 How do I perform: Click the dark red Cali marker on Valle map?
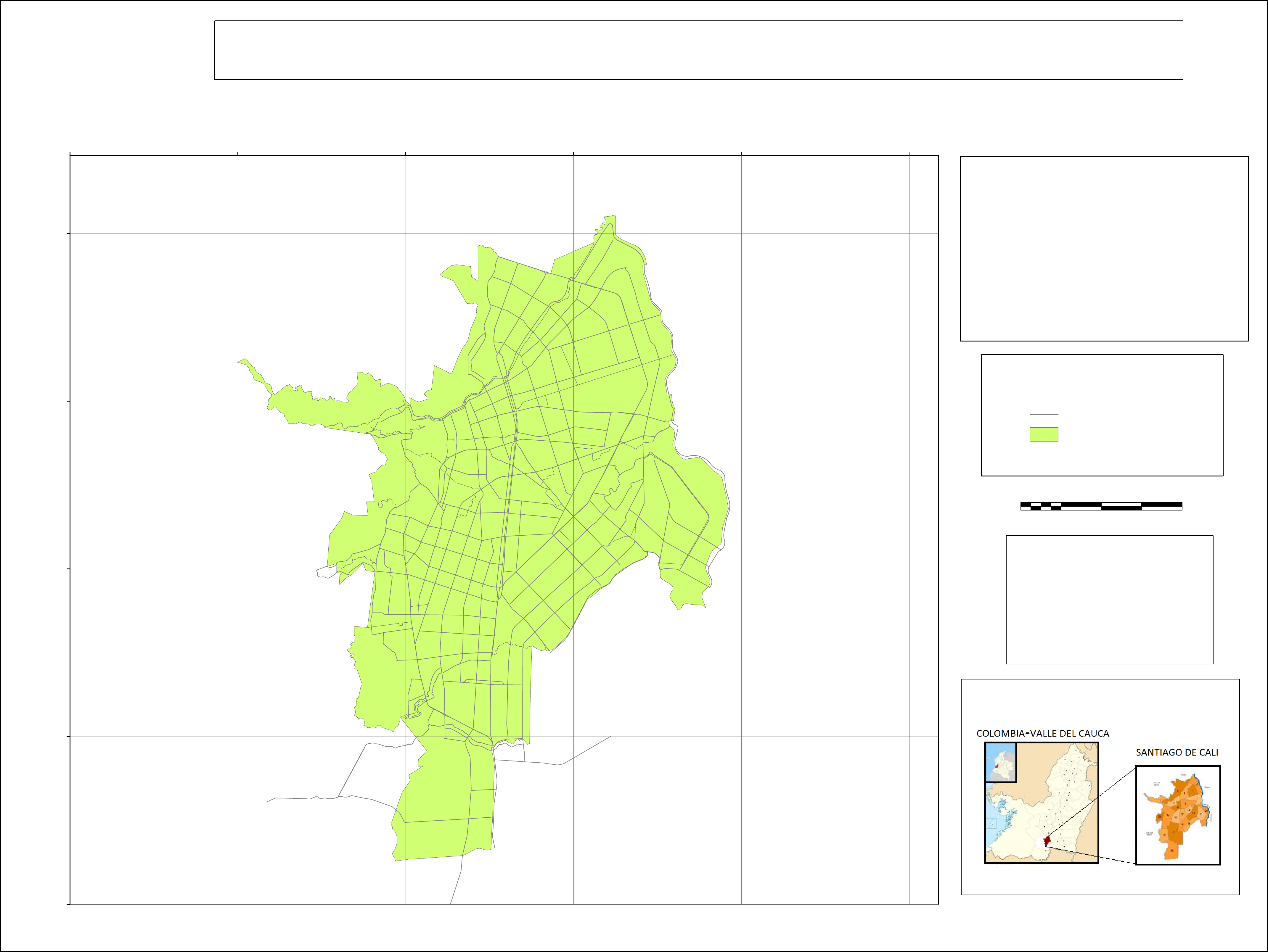pos(1047,841)
